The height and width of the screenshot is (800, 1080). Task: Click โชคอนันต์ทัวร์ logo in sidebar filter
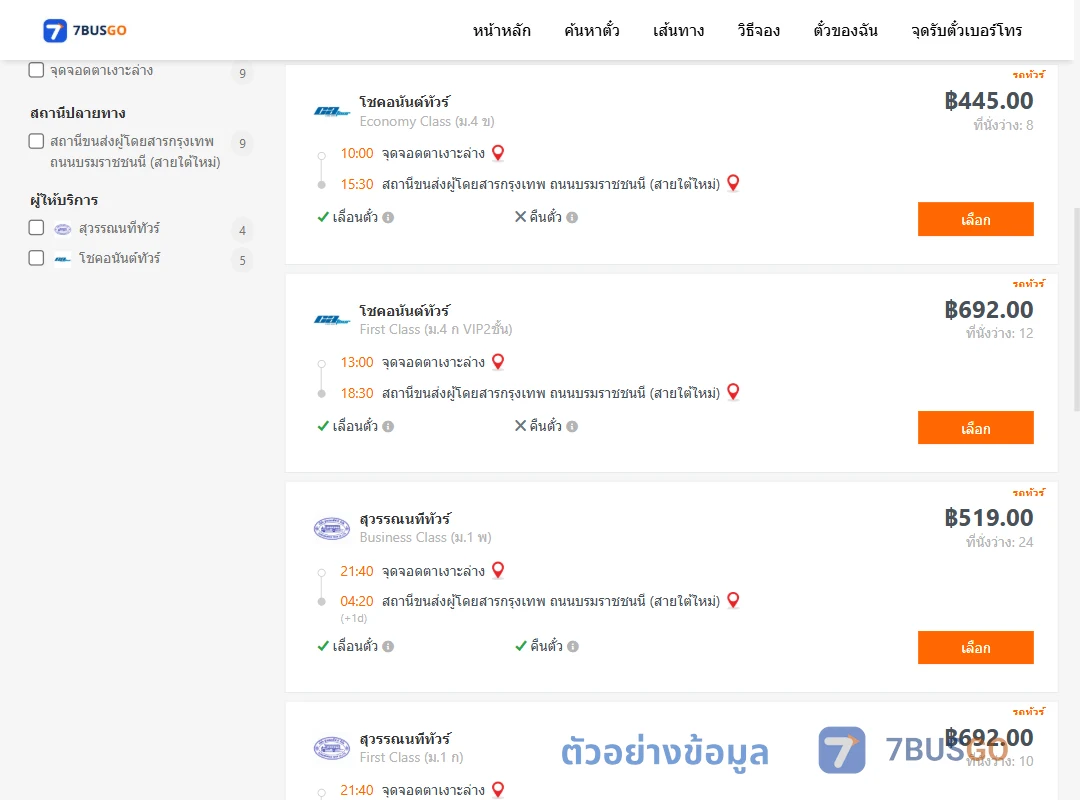tap(63, 259)
